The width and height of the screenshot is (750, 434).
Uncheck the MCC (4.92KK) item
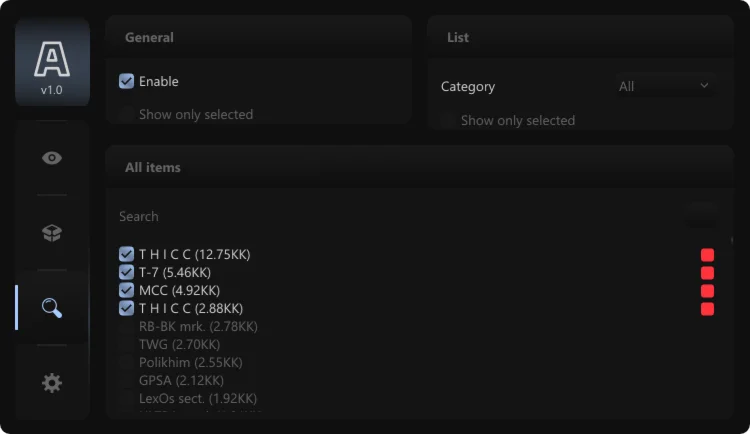coord(127,290)
